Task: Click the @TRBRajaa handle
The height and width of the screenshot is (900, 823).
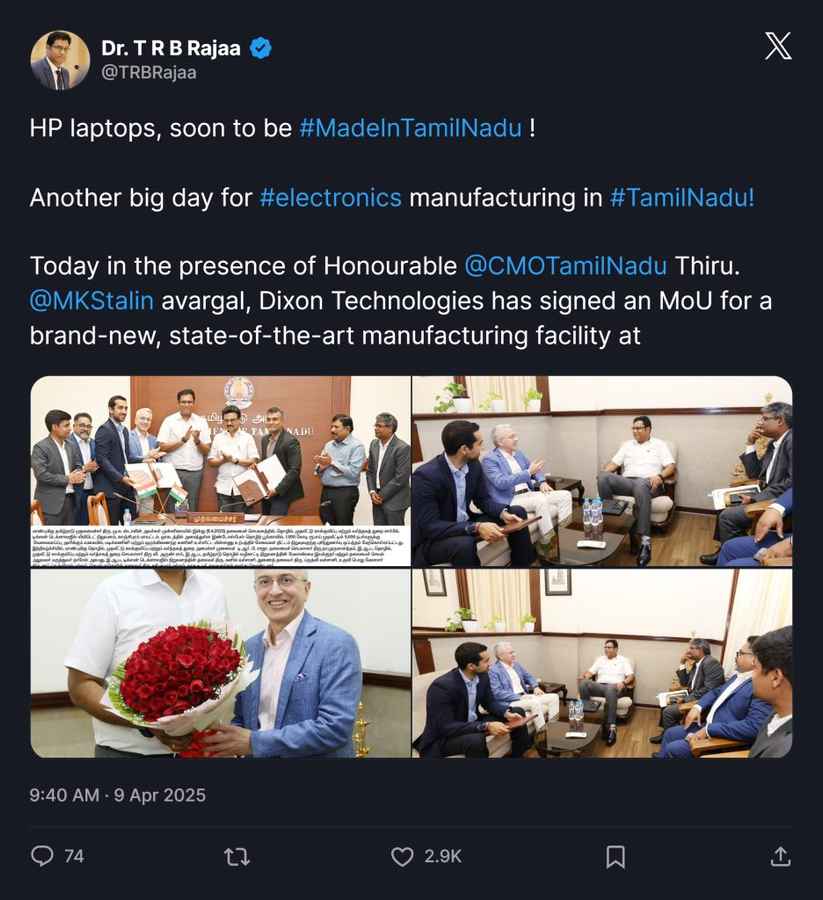Action: click(148, 72)
